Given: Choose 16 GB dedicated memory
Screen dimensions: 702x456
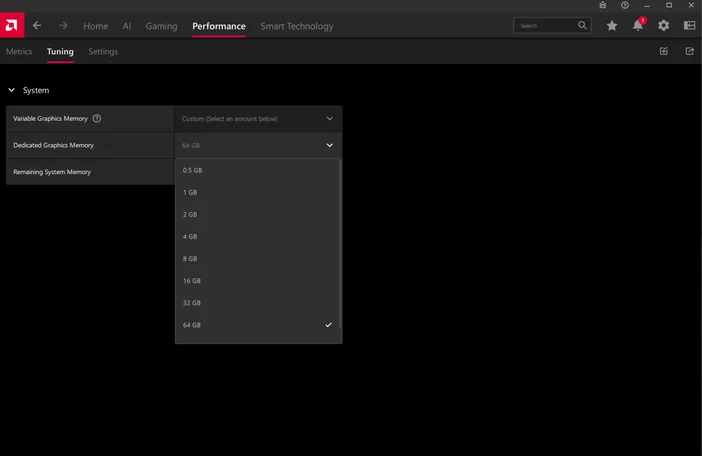Looking at the screenshot, I should (x=258, y=281).
